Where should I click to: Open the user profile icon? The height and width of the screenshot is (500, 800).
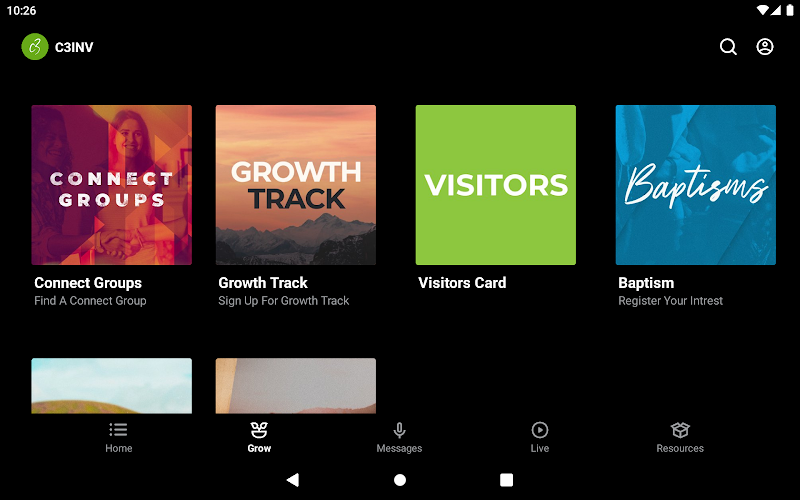(764, 47)
